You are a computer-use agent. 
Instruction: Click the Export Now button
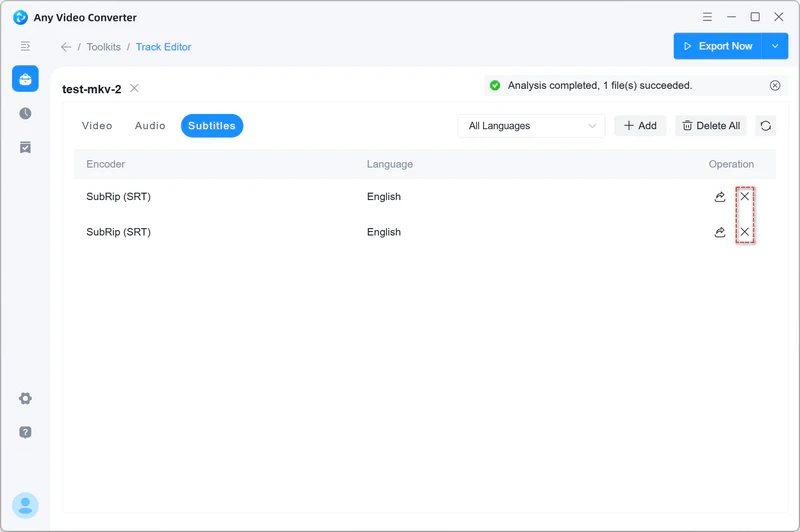click(717, 46)
